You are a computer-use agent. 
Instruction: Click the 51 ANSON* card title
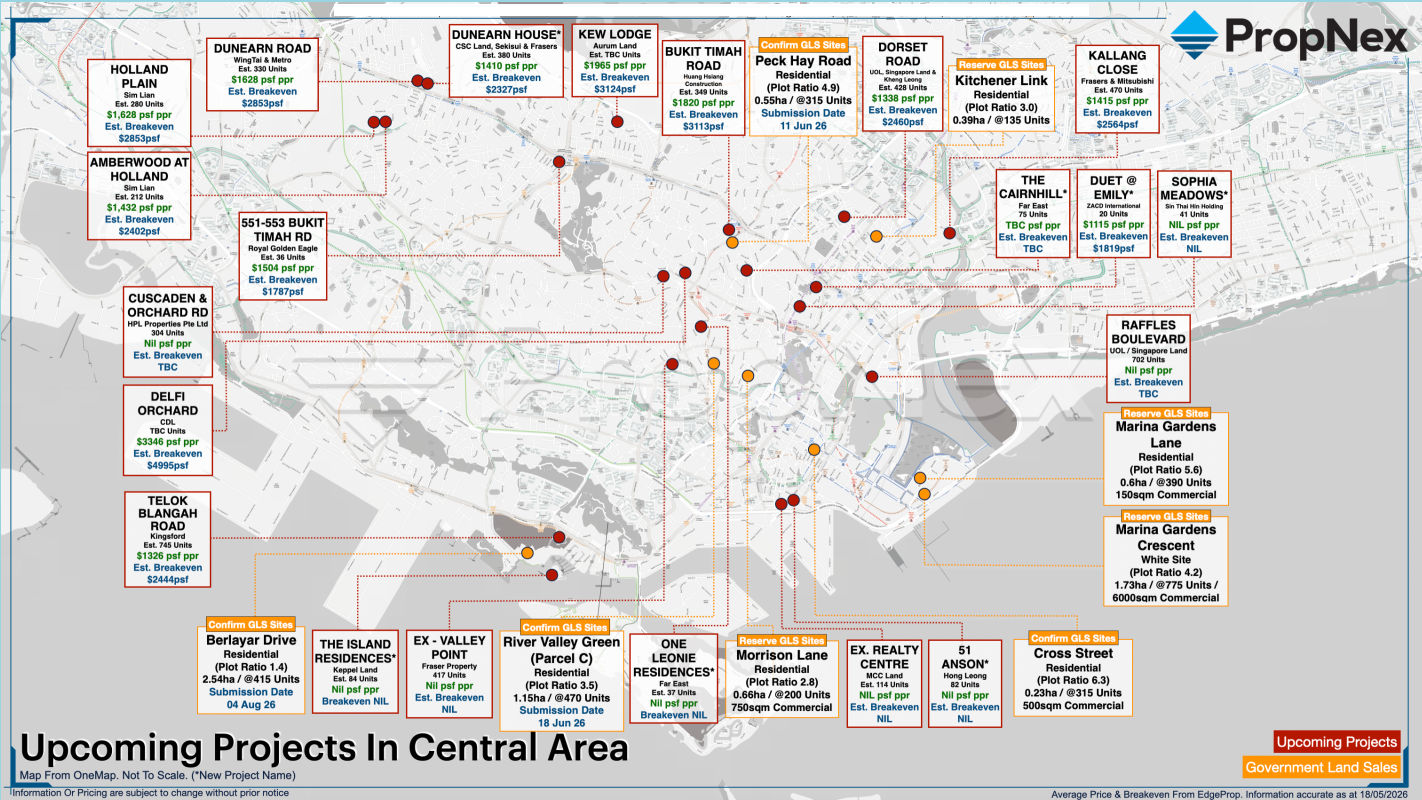964,655
